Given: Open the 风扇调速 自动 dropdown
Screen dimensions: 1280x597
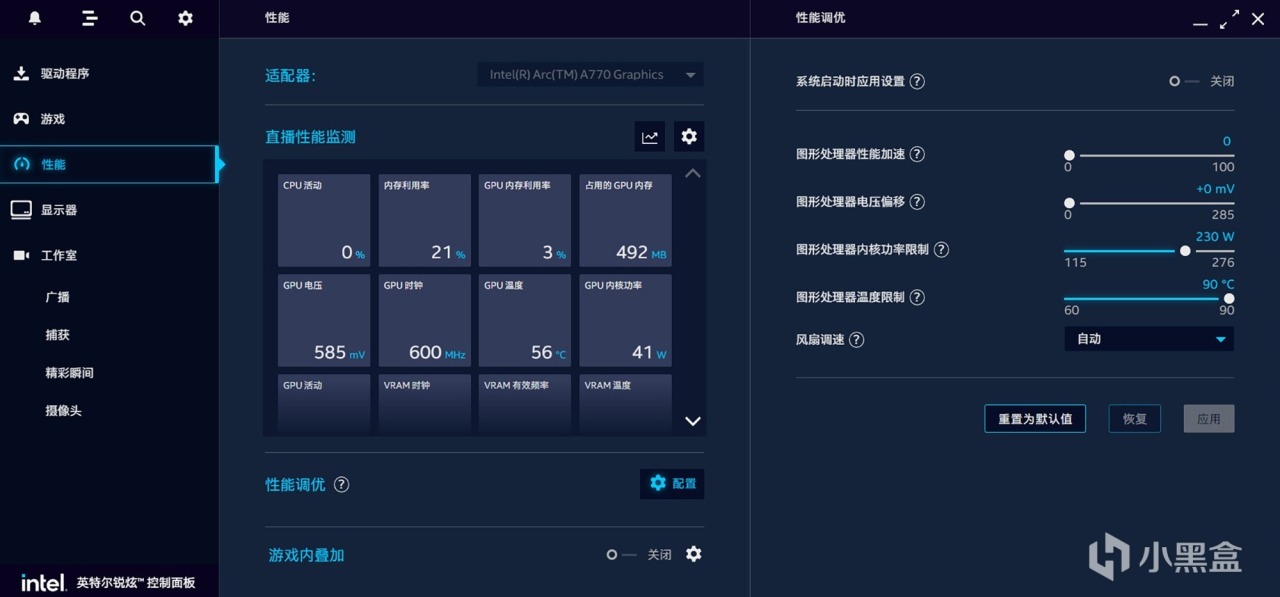Looking at the screenshot, I should [x=1149, y=339].
